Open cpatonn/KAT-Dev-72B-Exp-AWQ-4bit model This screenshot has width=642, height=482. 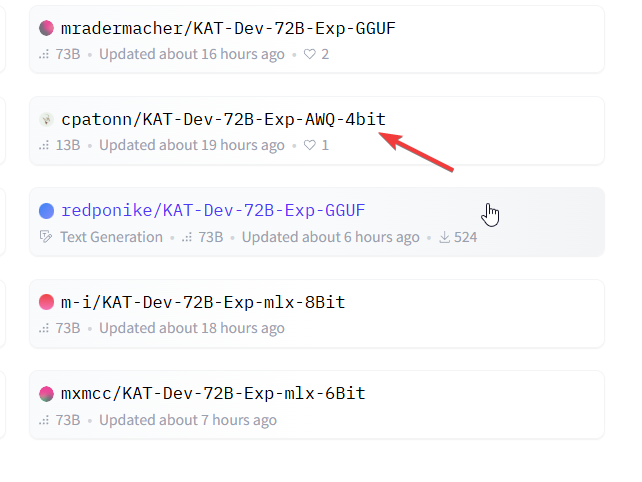pos(223,120)
